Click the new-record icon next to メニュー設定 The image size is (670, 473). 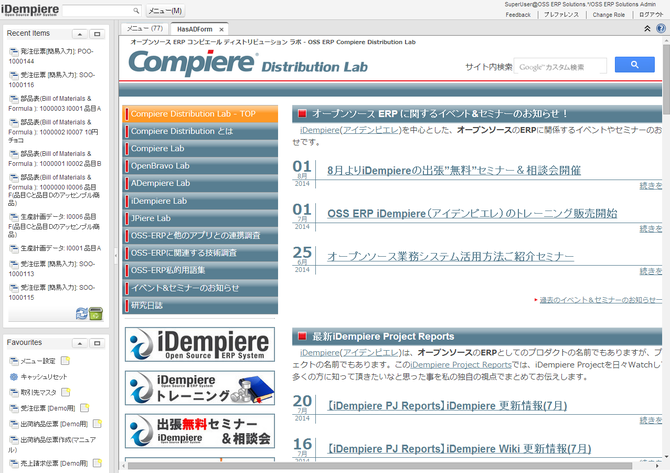(65, 361)
